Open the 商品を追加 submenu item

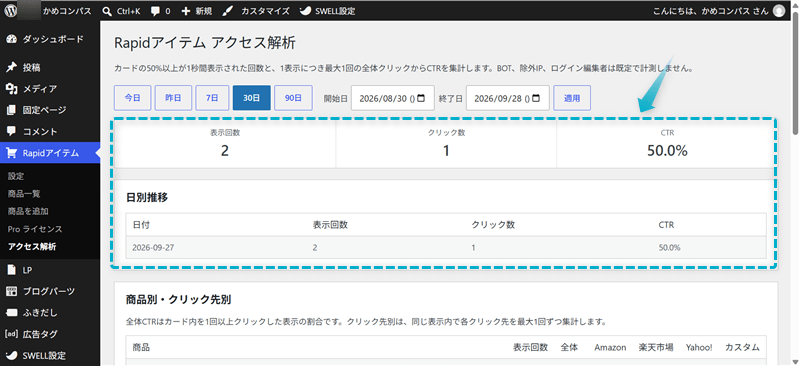tap(28, 211)
